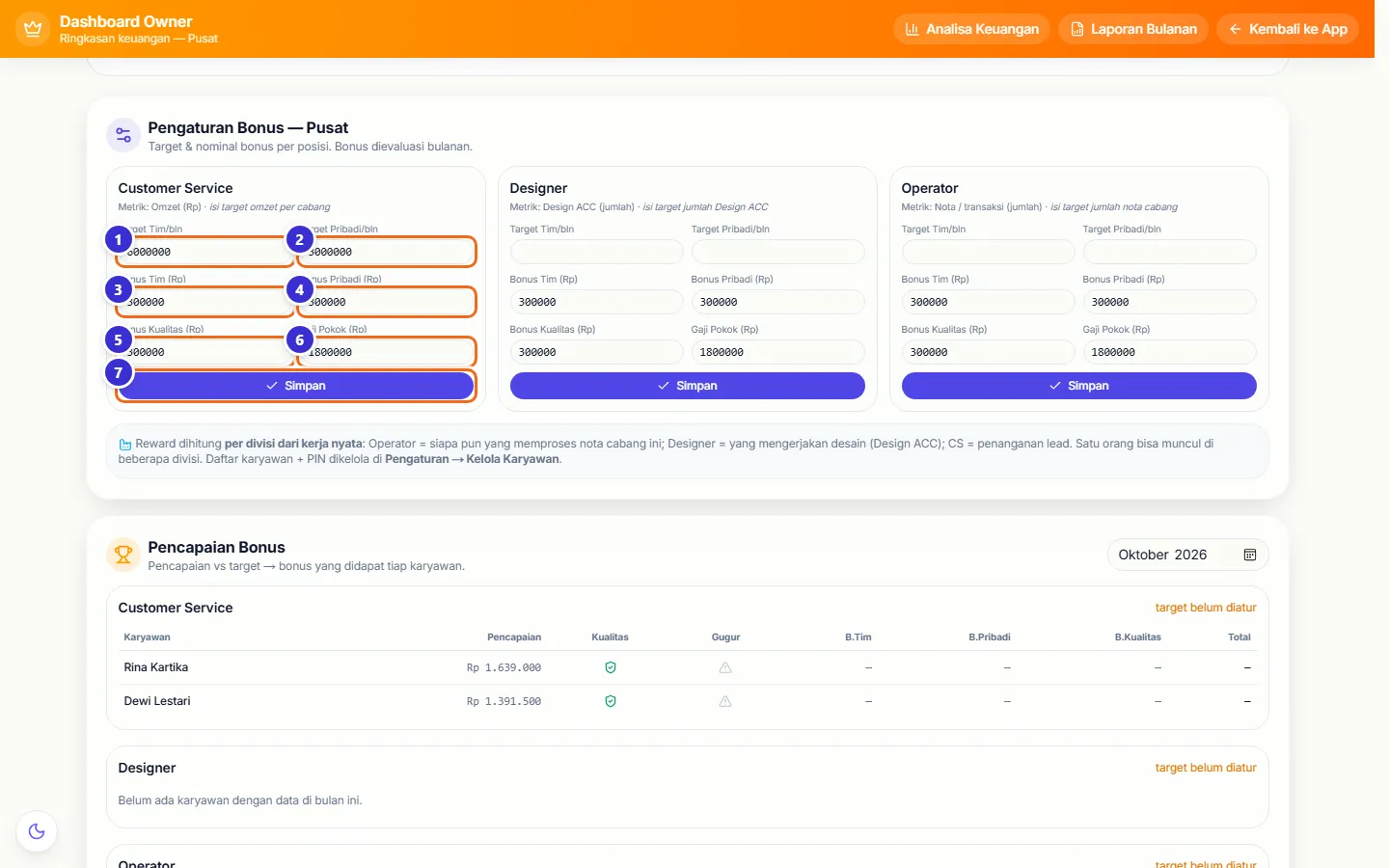Viewport: 1389px width, 868px height.
Task: Focus Customer Service Bonus Tim field
Action: tap(204, 302)
